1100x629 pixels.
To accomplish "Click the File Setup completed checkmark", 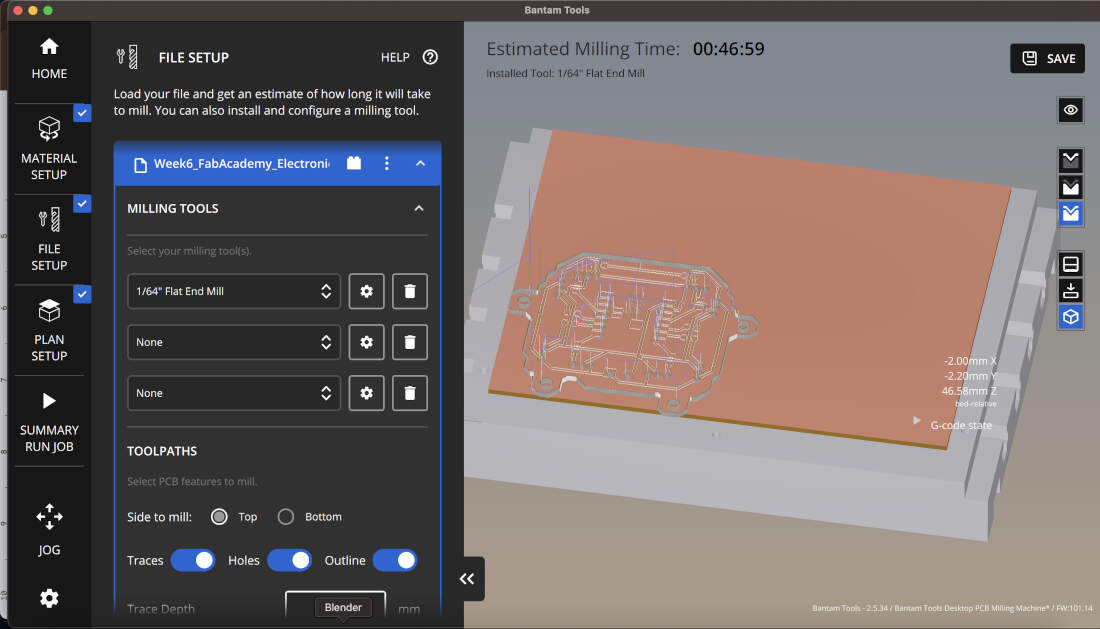I will point(82,203).
